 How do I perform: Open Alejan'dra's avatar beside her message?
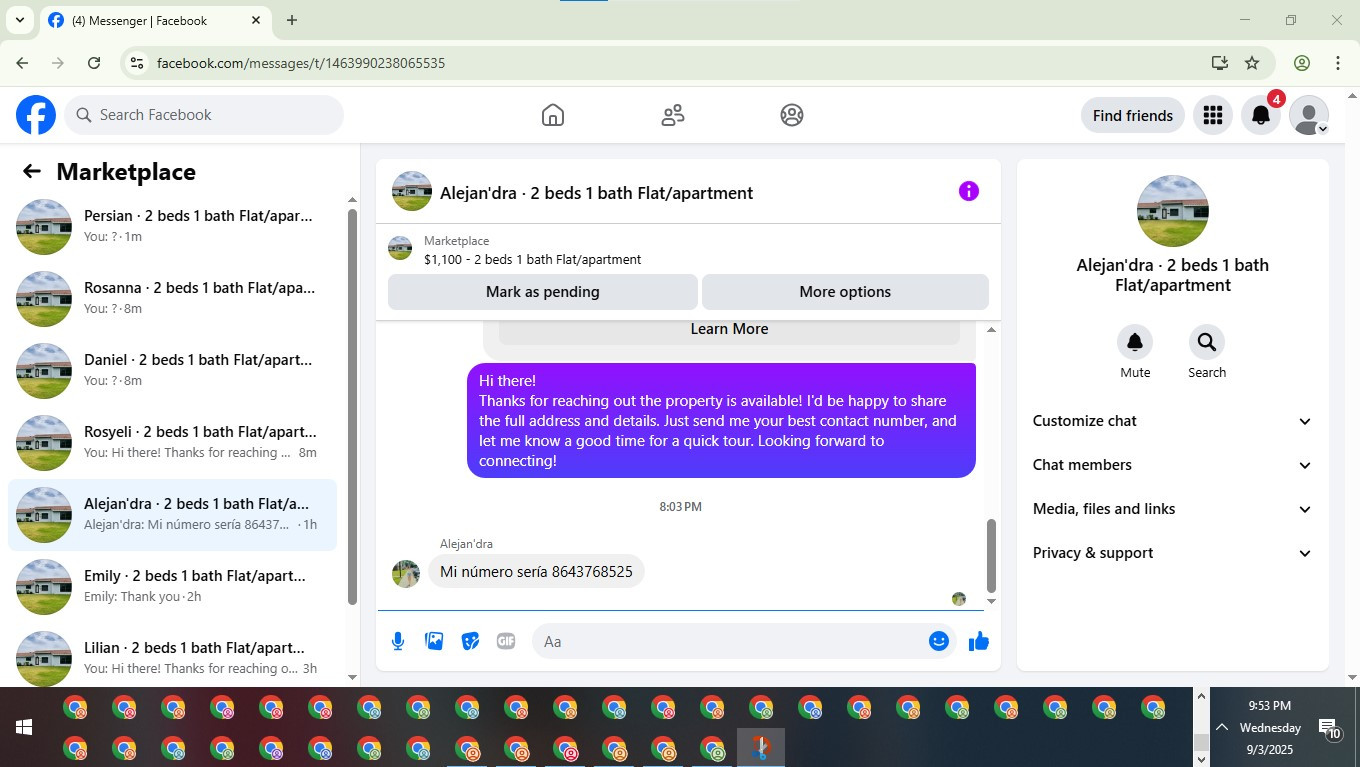coord(406,574)
